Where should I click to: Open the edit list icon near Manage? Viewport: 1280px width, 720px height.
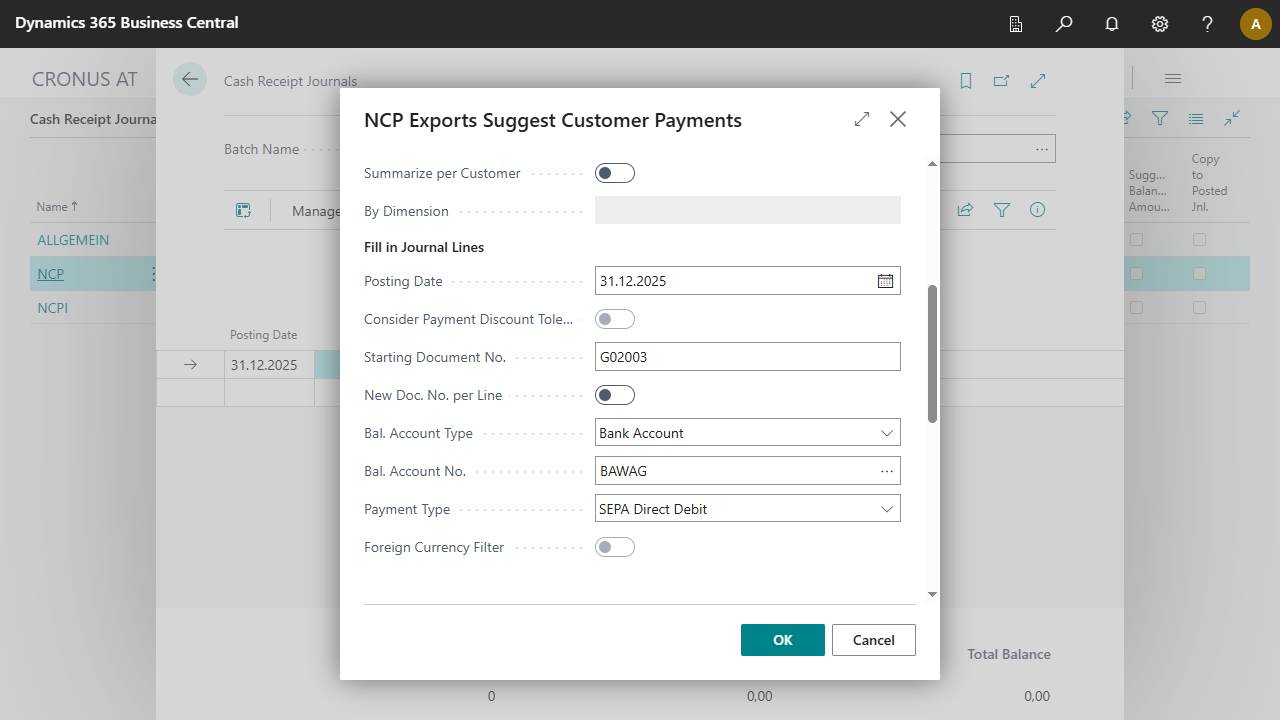243,210
